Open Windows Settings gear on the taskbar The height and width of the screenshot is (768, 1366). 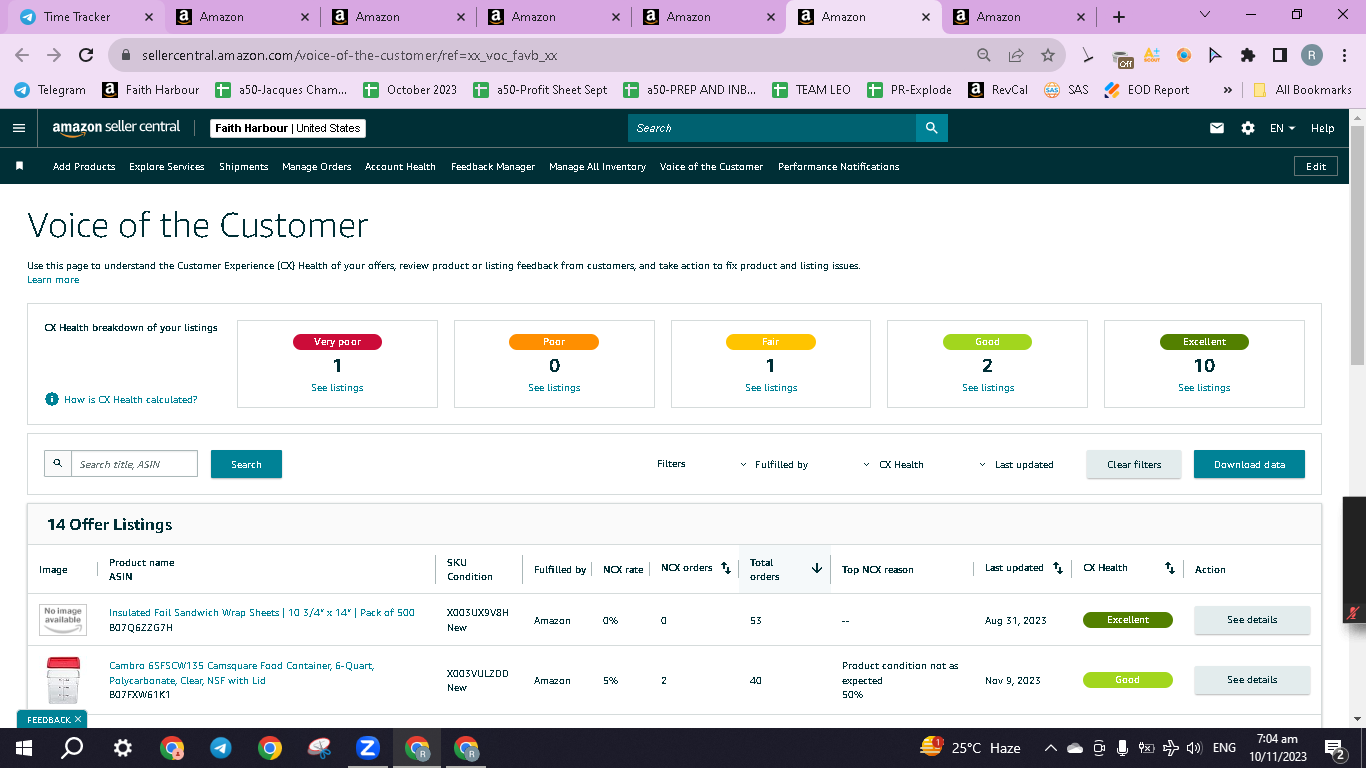[123, 748]
